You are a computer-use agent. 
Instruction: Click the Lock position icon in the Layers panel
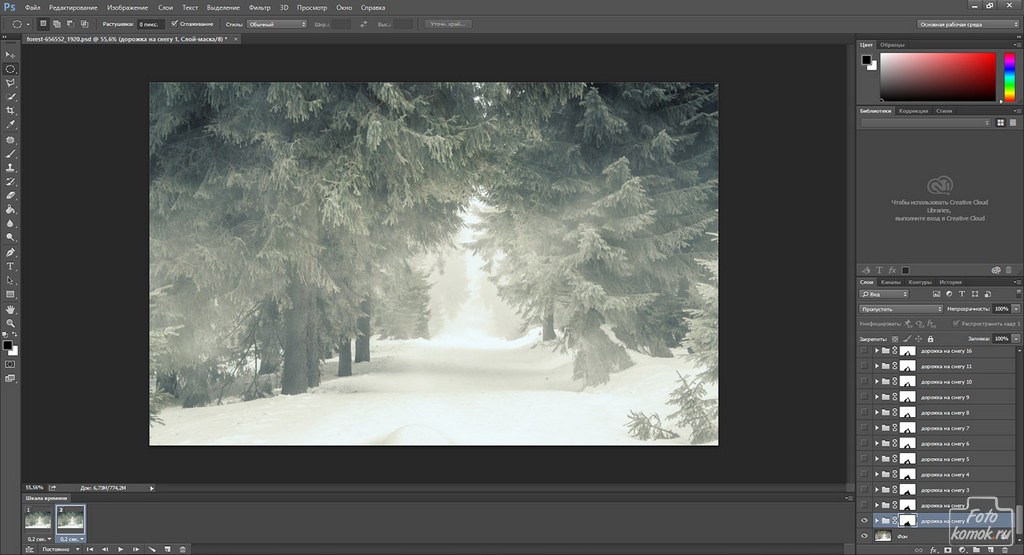pyautogui.click(x=919, y=339)
